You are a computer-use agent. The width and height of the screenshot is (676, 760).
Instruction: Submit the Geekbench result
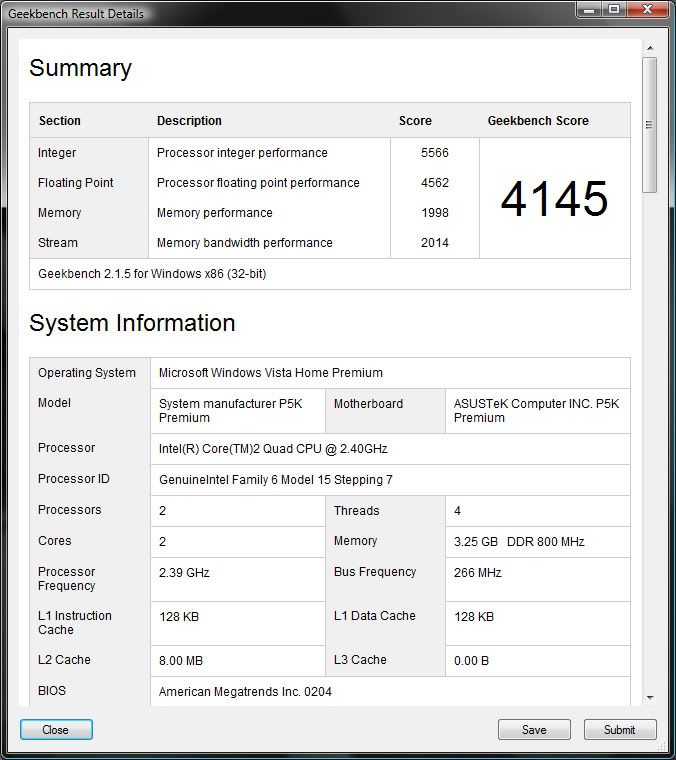[620, 729]
